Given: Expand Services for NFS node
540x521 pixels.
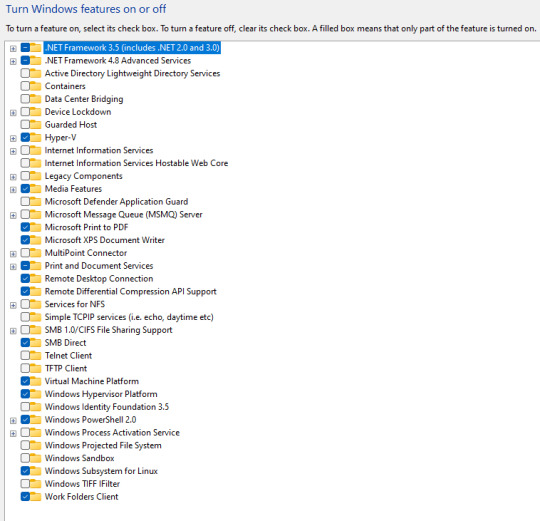Looking at the screenshot, I should 13,305.
